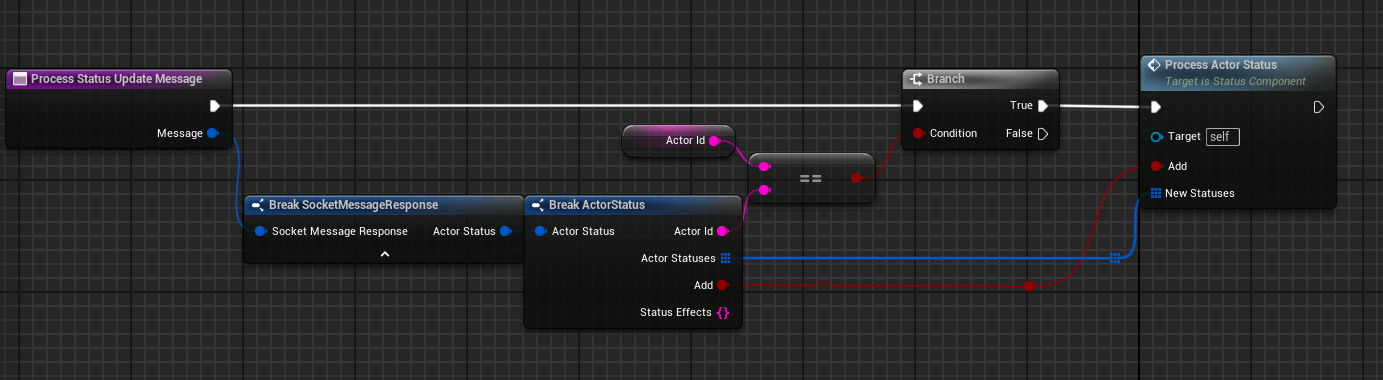The width and height of the screenshot is (1383, 380).
Task: Click top input pin of equals node
Action: coord(764,166)
